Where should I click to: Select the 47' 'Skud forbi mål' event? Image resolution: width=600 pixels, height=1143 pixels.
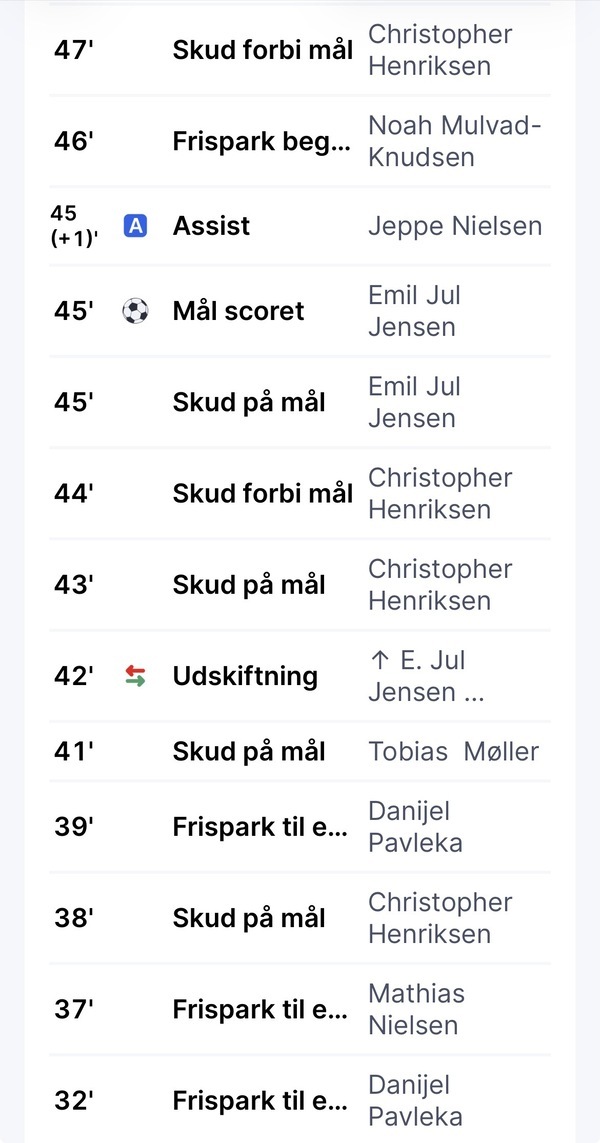(x=262, y=50)
